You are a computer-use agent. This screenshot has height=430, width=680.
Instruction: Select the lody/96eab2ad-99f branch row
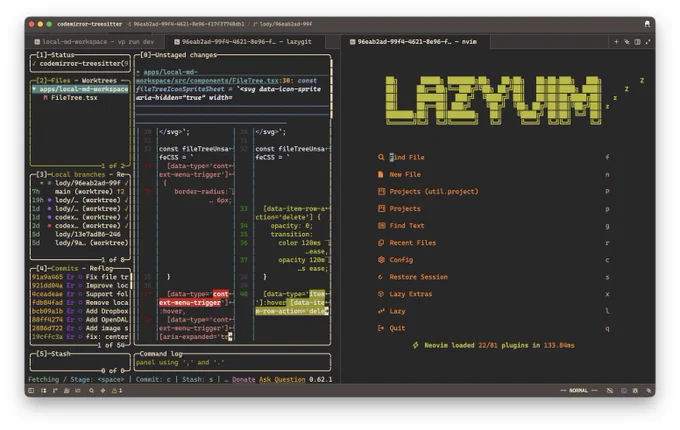[80, 183]
